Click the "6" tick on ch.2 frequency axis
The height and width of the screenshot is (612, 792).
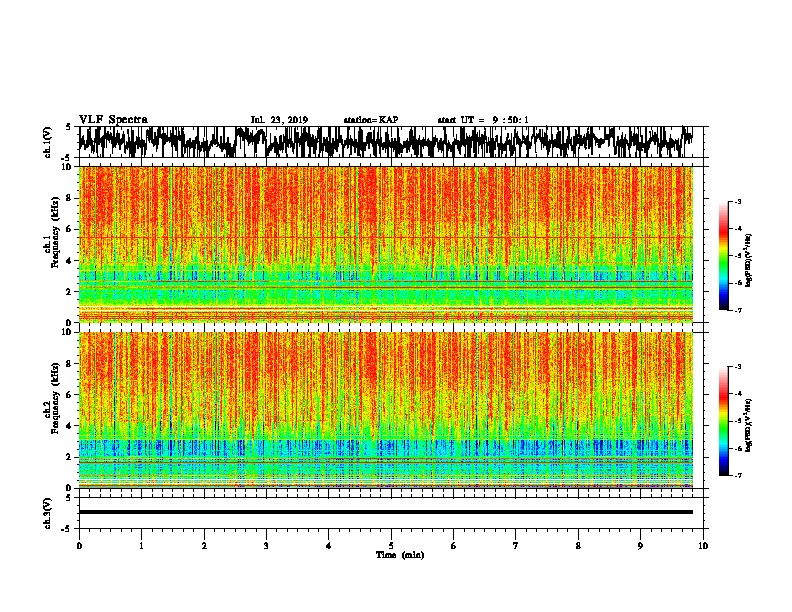[x=69, y=395]
